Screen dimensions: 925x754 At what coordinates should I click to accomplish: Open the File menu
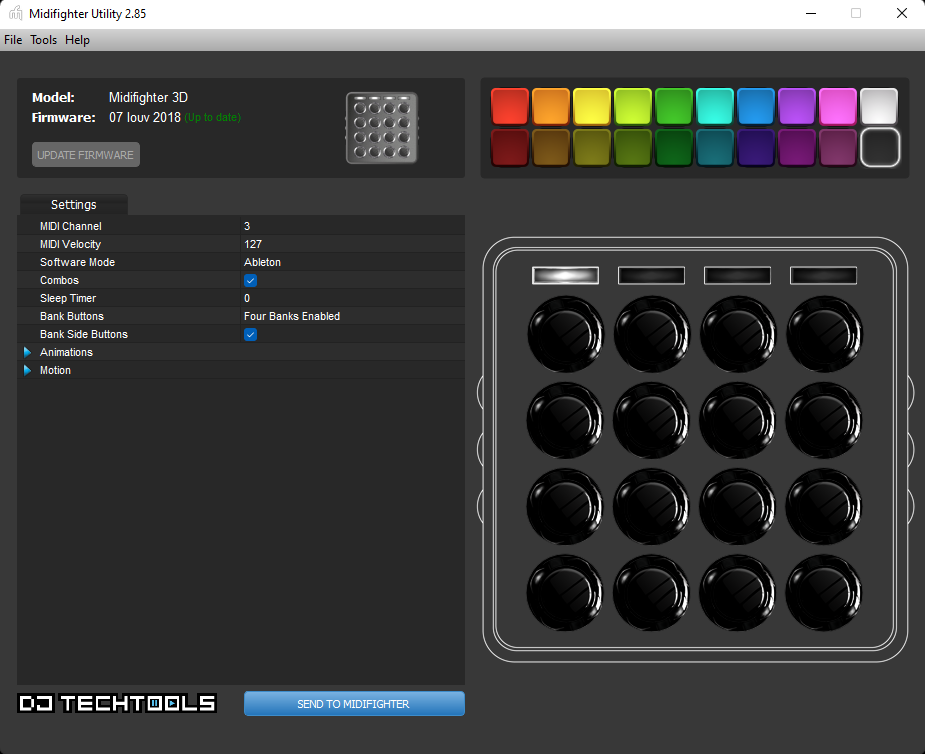click(13, 40)
